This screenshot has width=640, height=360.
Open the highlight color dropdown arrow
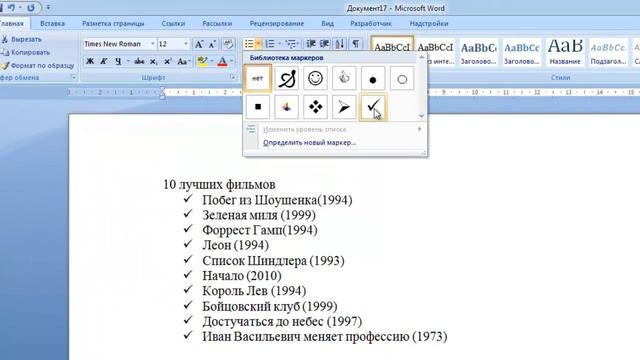(211, 61)
